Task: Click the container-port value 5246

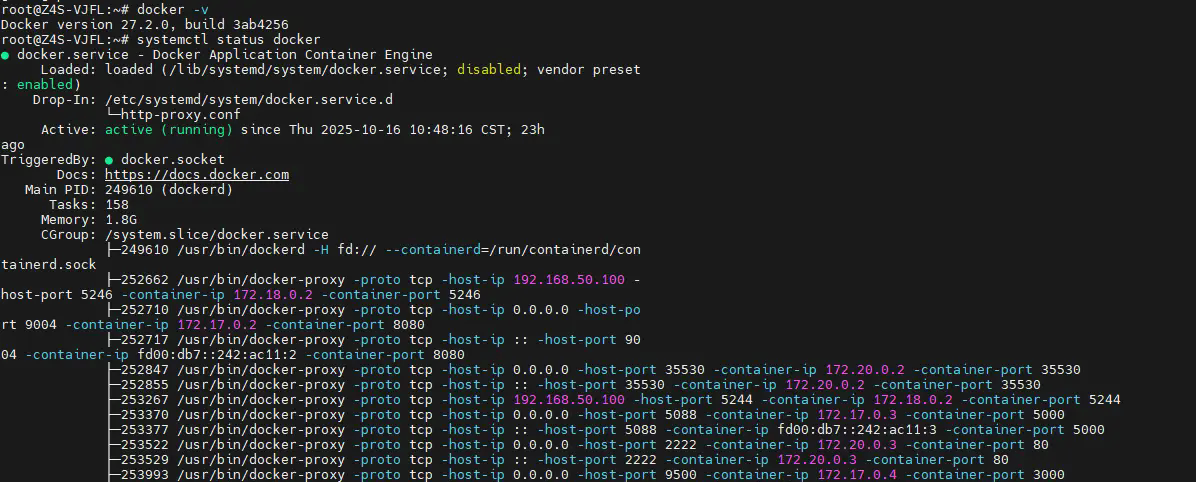Action: [x=465, y=294]
